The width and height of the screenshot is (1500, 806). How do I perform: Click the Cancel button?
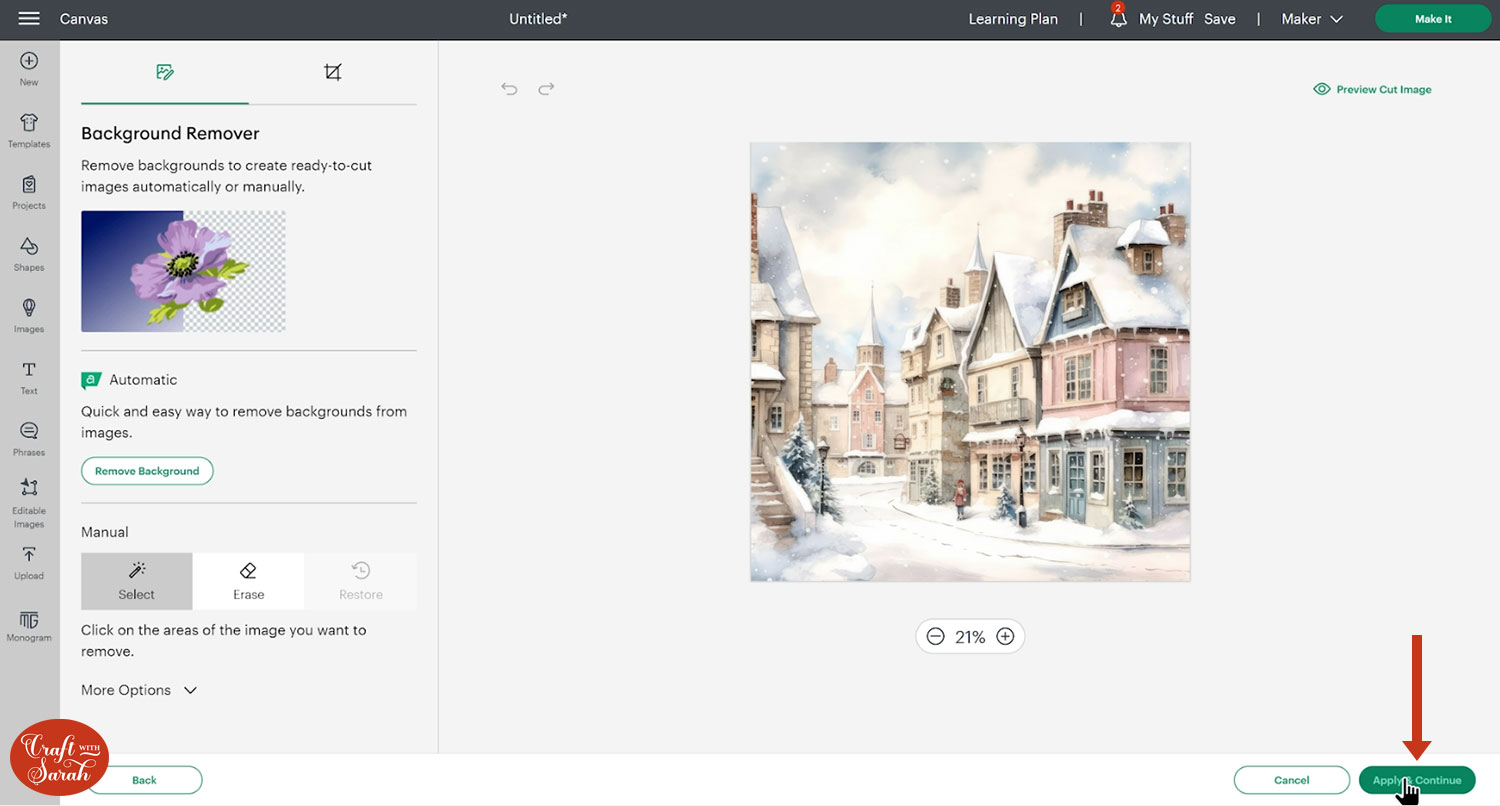(x=1291, y=780)
